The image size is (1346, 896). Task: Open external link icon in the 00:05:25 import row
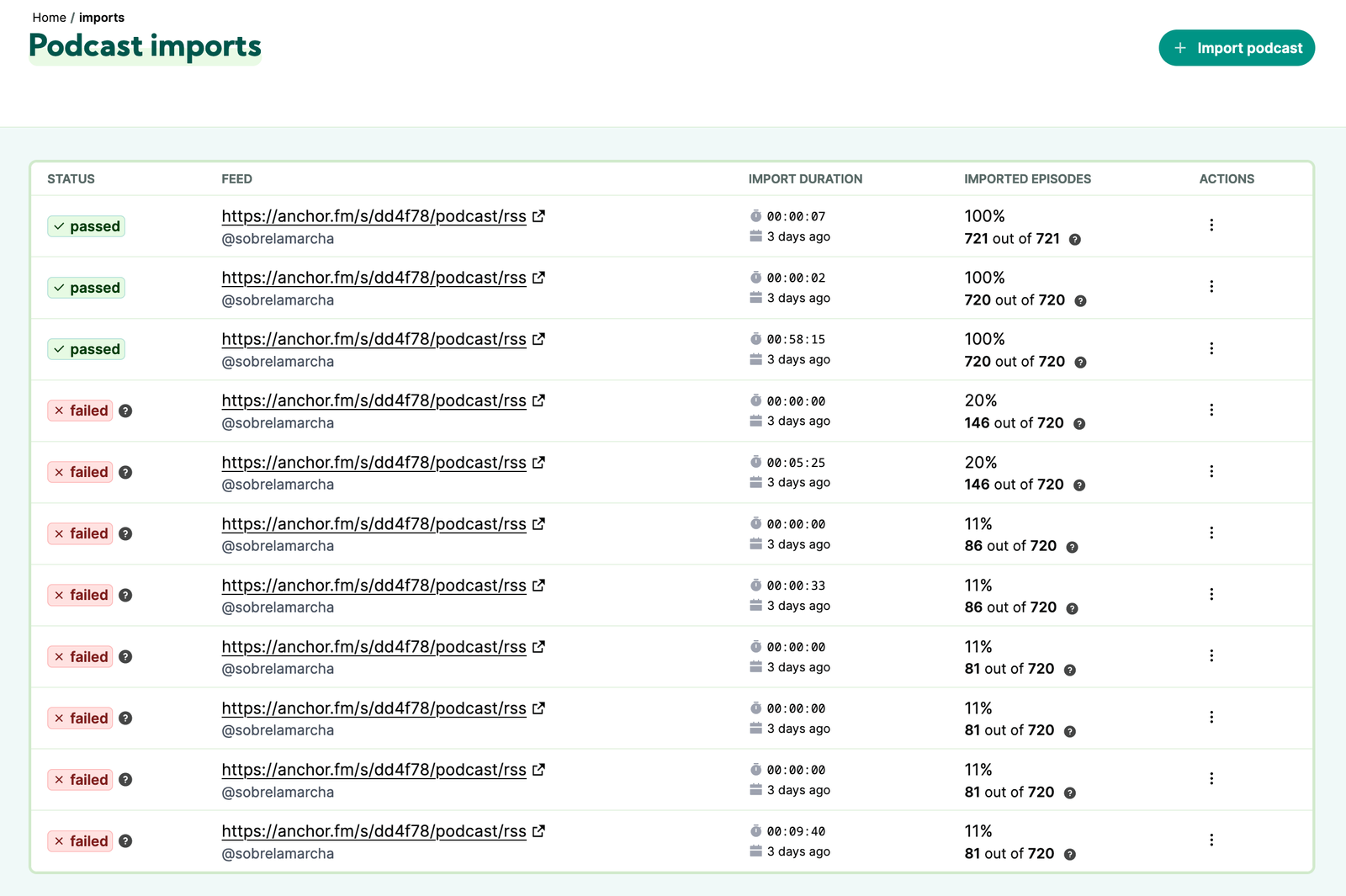[538, 463]
